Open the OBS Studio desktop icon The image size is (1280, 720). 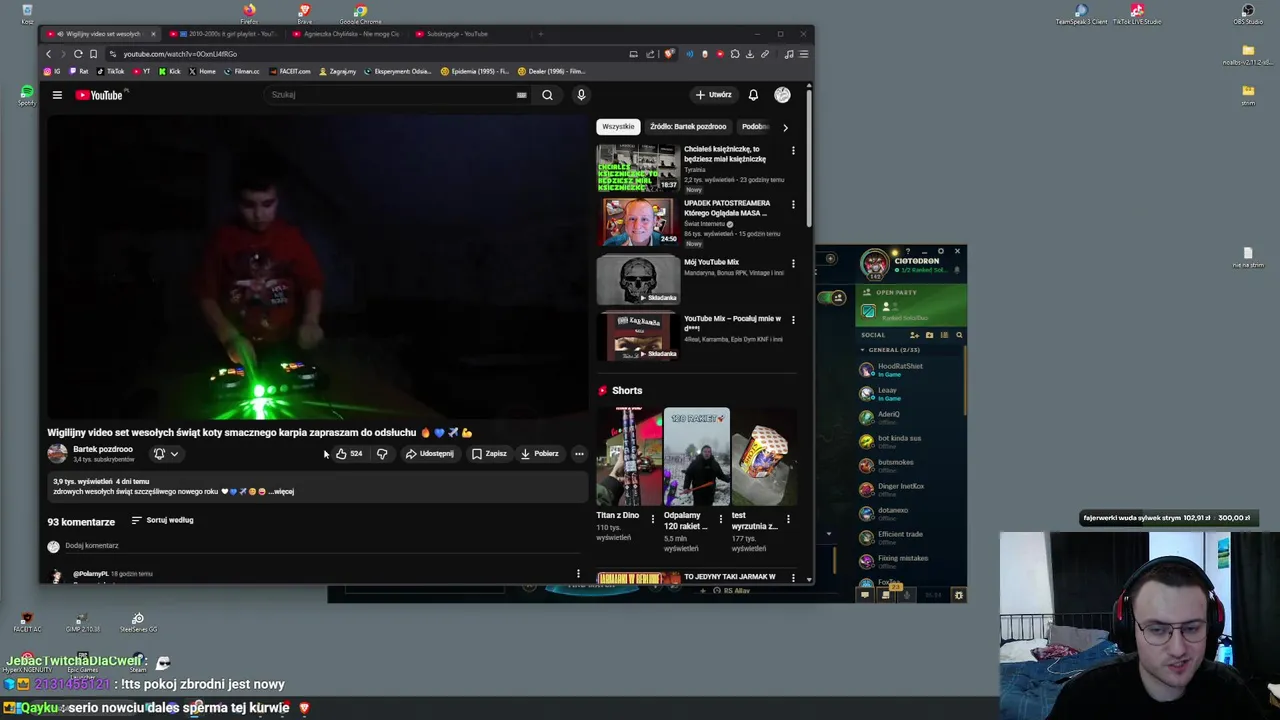tap(1247, 14)
